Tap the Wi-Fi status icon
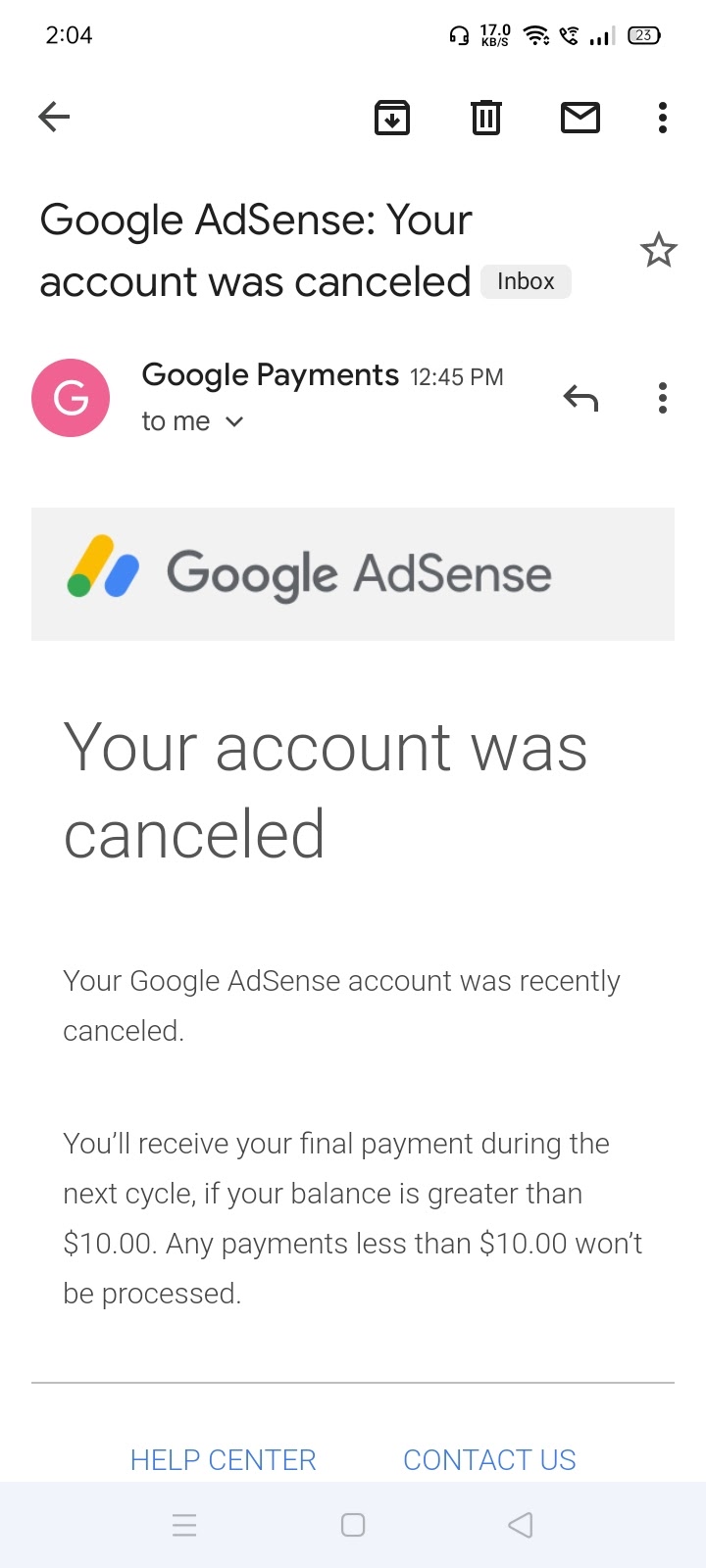Image resolution: width=706 pixels, height=1568 pixels. (535, 36)
